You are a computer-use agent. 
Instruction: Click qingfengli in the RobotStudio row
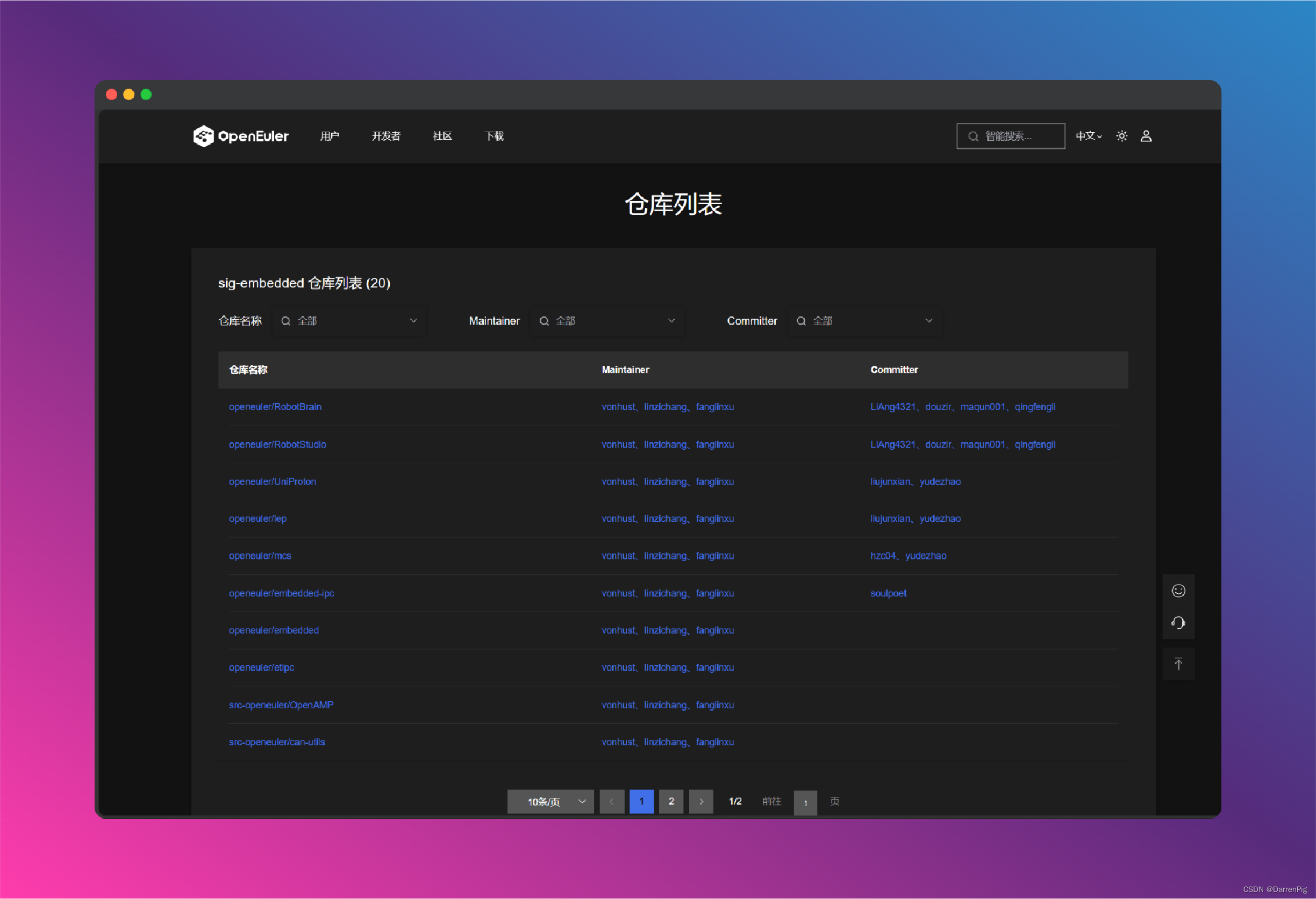(1035, 444)
